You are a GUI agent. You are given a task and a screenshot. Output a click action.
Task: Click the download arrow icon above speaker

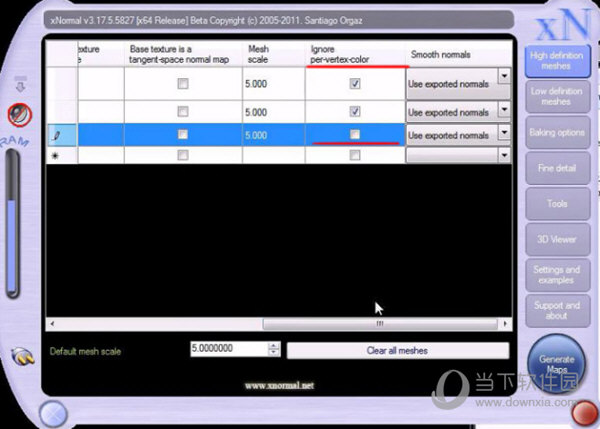point(21,84)
